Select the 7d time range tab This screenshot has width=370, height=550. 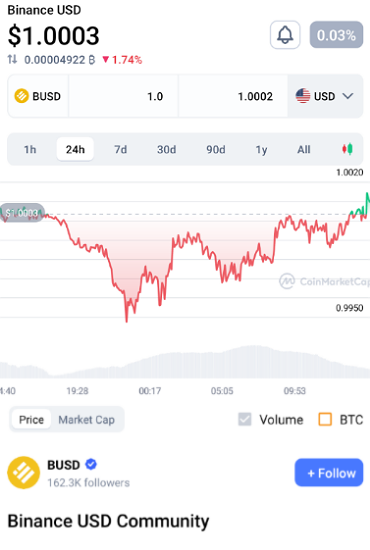pos(121,149)
